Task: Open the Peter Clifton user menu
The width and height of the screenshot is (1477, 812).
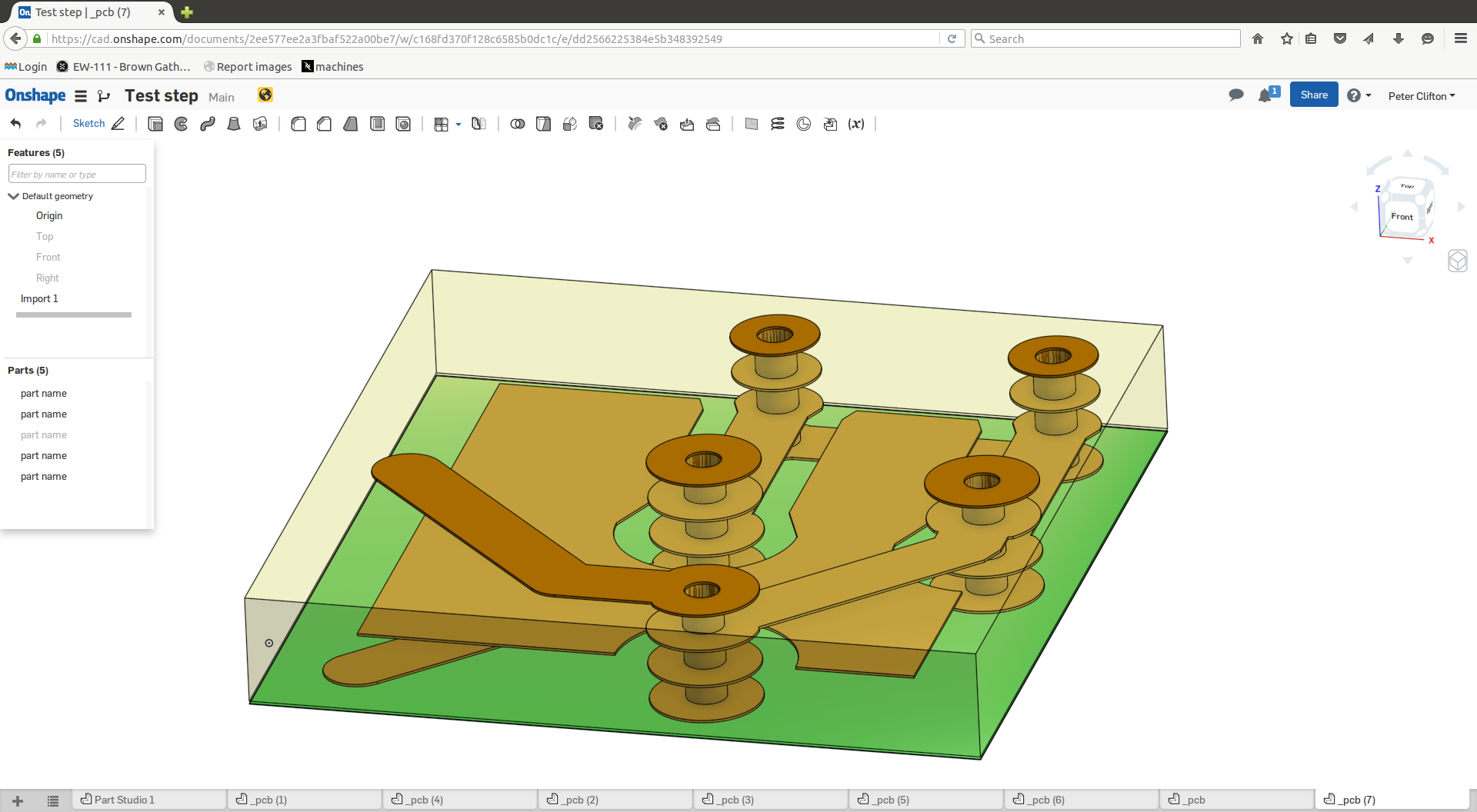Action: [x=1422, y=96]
